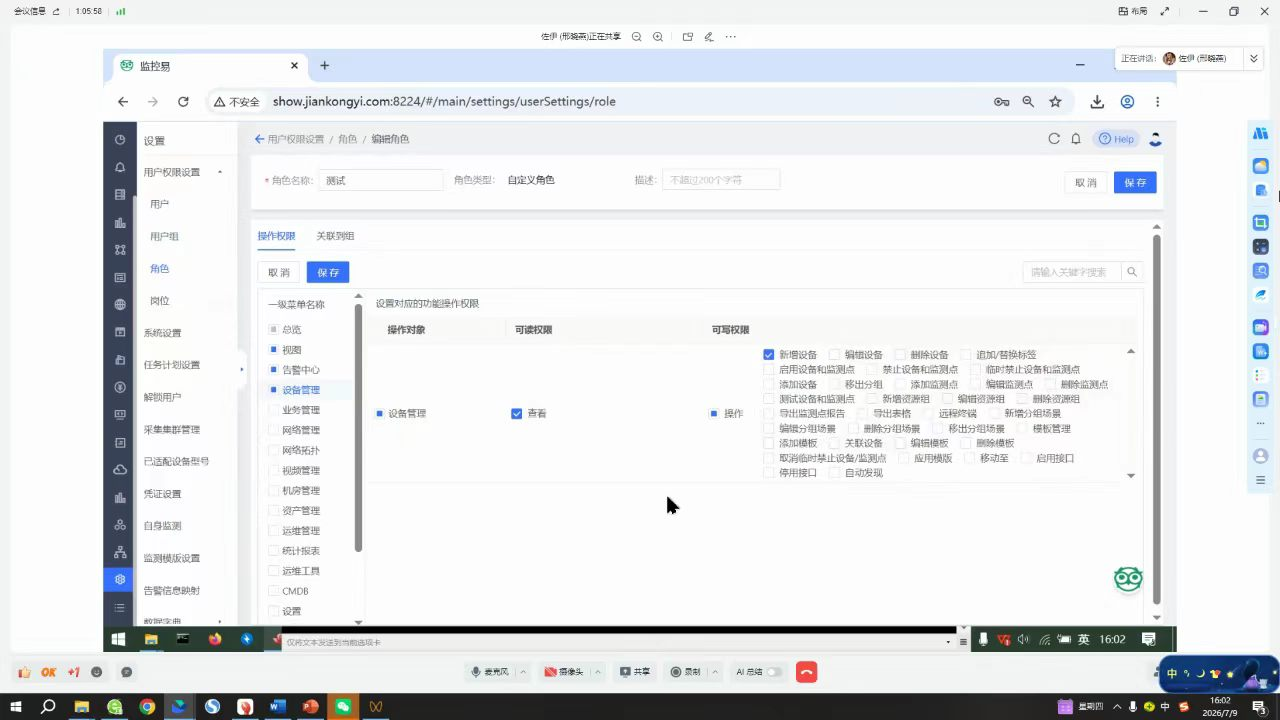This screenshot has height=720, width=1280.
Task: Check the 业务管理 menu checkbox
Action: pyautogui.click(x=274, y=410)
